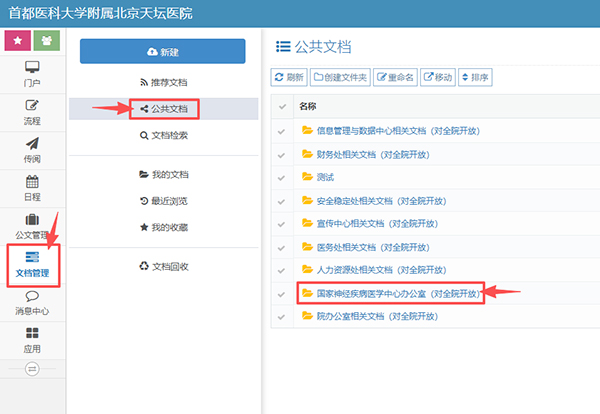Select 我的文档 in the document menu
The height and width of the screenshot is (414, 600).
point(163,174)
